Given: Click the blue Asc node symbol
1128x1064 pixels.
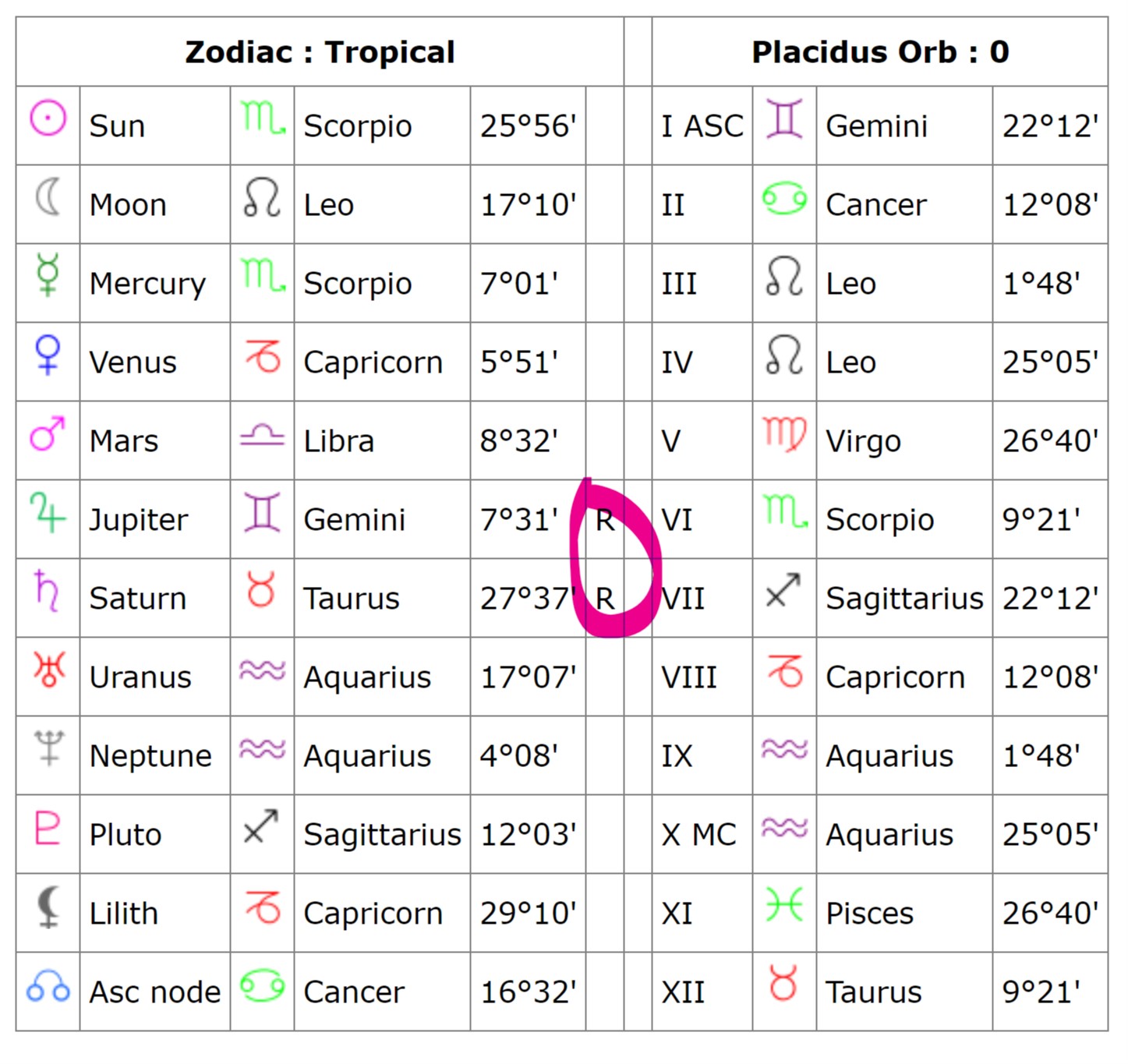Looking at the screenshot, I should [48, 988].
